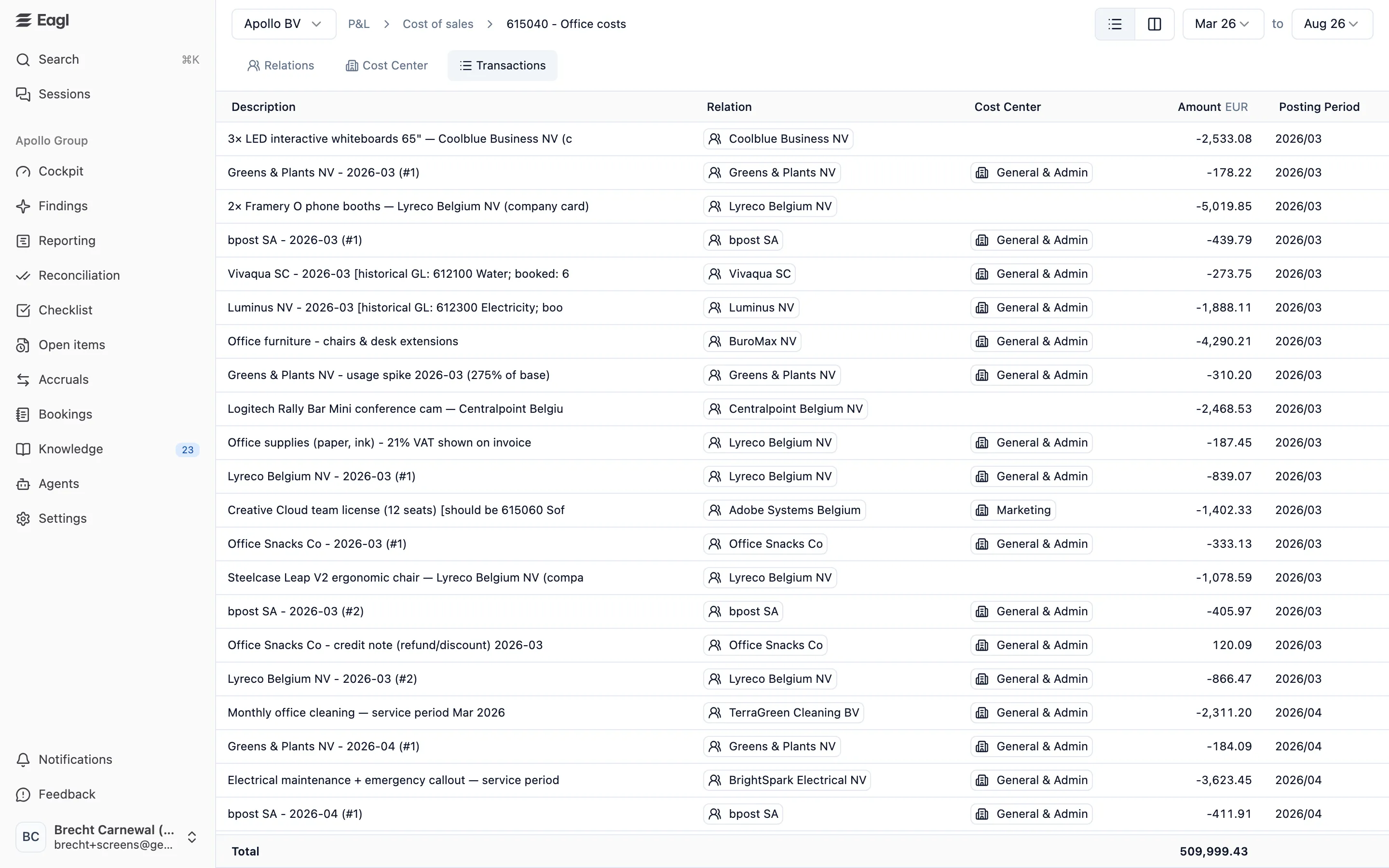Viewport: 1389px width, 868px height.
Task: Click the Eagl logo icon
Action: (24, 21)
